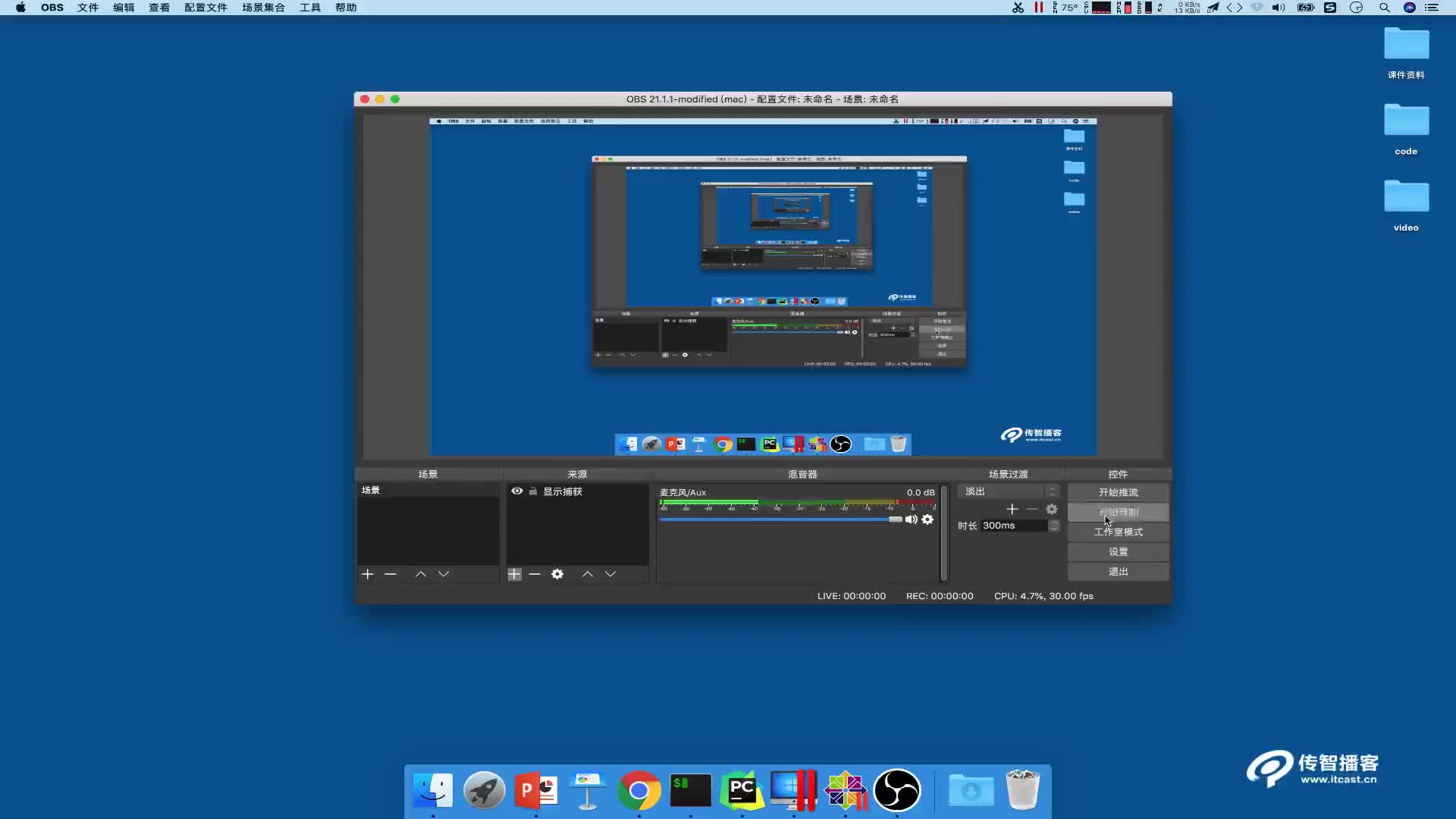Open Notification Center list icon

coord(1432,8)
